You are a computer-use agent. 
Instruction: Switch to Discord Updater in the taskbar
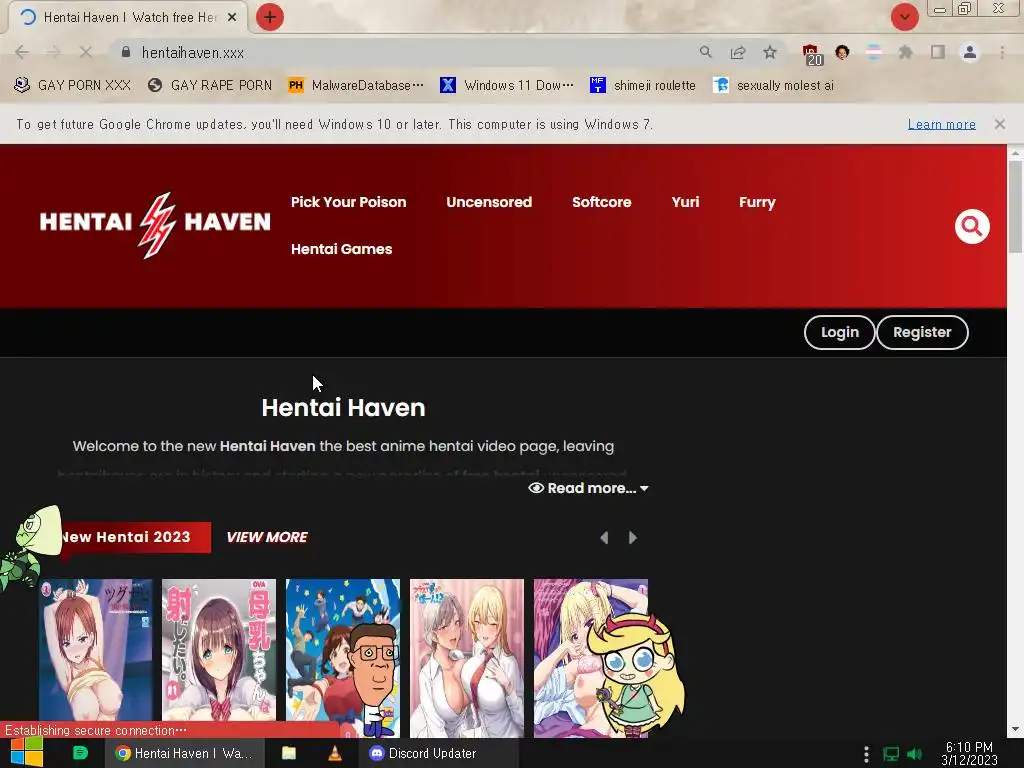coord(438,753)
